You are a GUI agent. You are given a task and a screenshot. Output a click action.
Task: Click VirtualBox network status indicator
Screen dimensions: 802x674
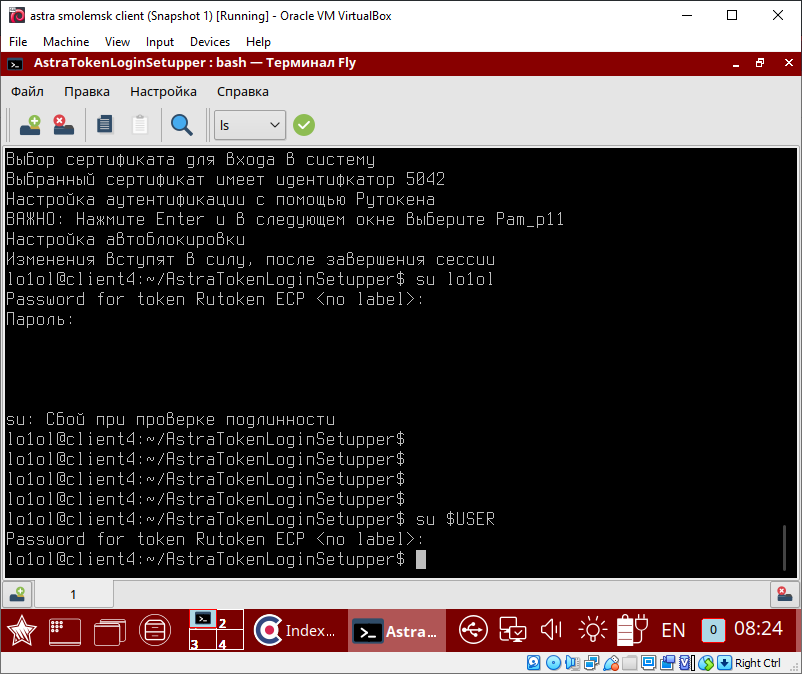pos(592,663)
